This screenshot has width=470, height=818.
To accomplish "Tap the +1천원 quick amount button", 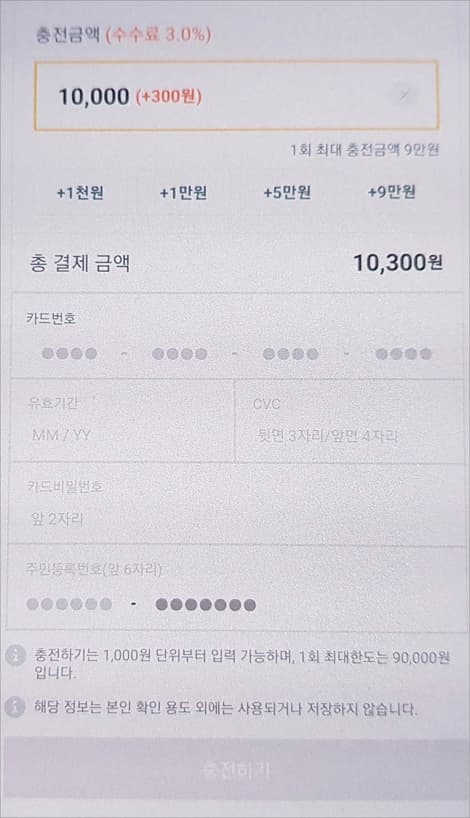I will (x=80, y=193).
